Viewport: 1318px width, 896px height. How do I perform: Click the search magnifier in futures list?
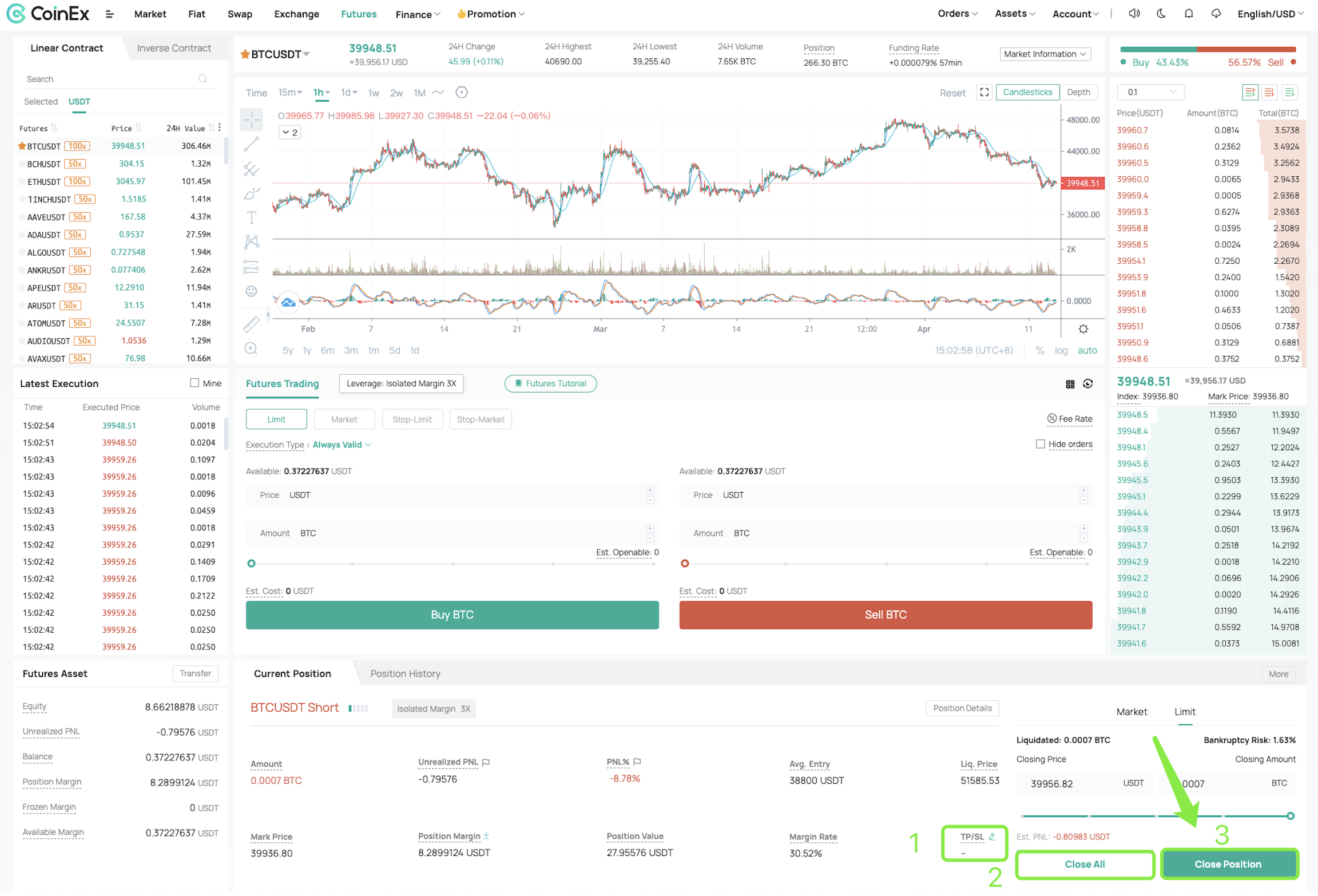click(x=203, y=79)
